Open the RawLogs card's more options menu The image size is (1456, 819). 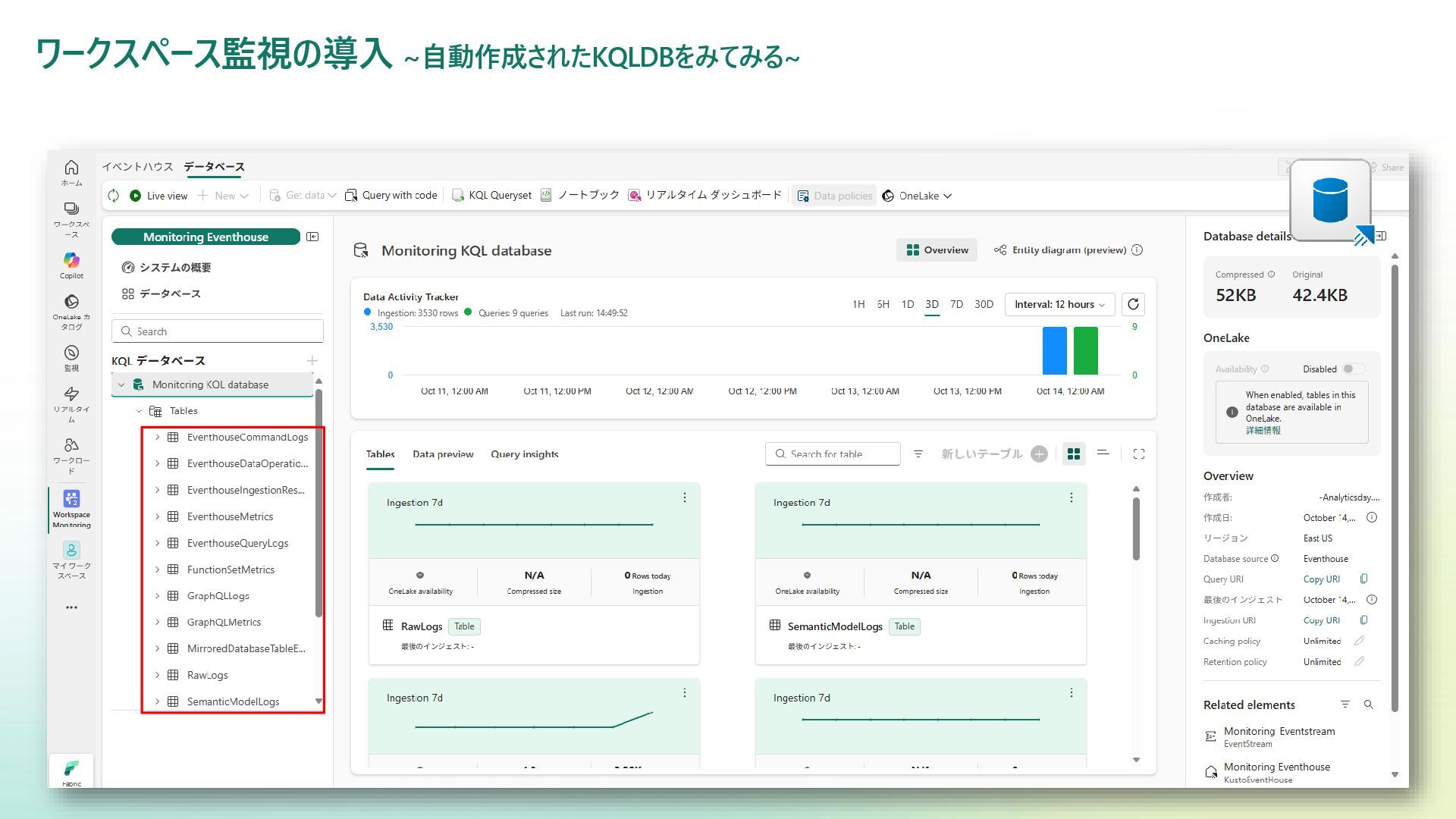pos(684,497)
